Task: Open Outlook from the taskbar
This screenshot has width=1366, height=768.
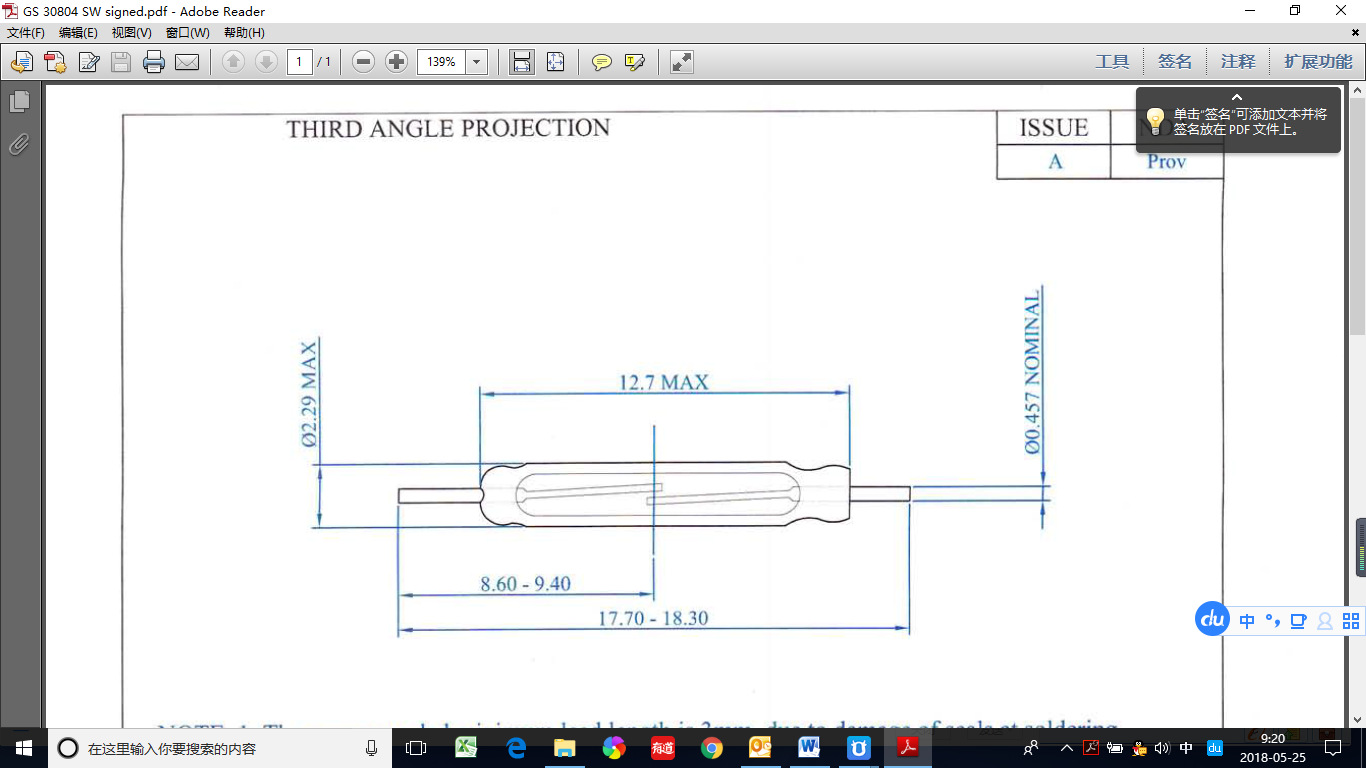Action: [x=761, y=748]
